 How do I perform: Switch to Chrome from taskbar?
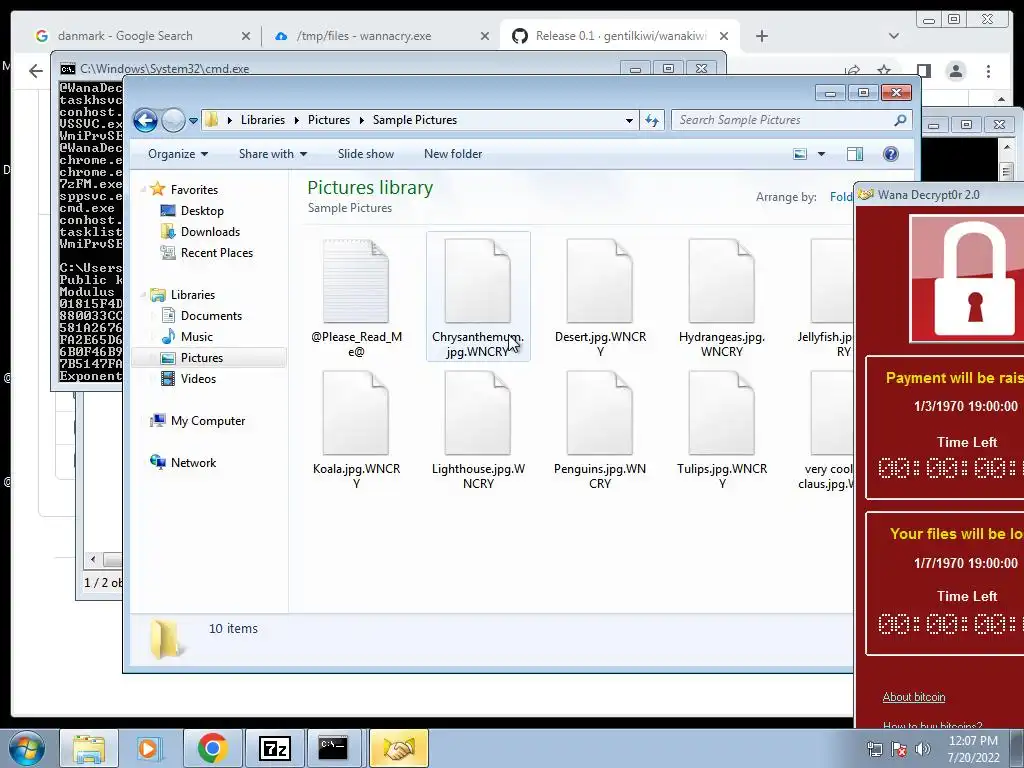tap(212, 748)
